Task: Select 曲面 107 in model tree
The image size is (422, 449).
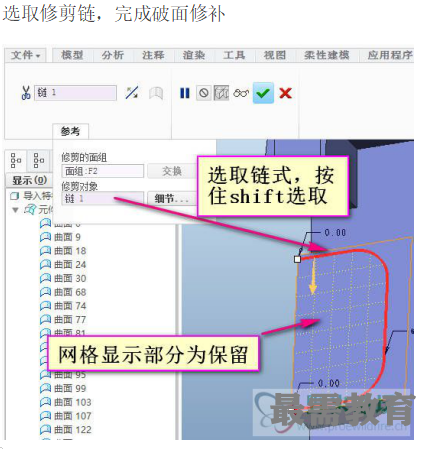Action: (73, 416)
